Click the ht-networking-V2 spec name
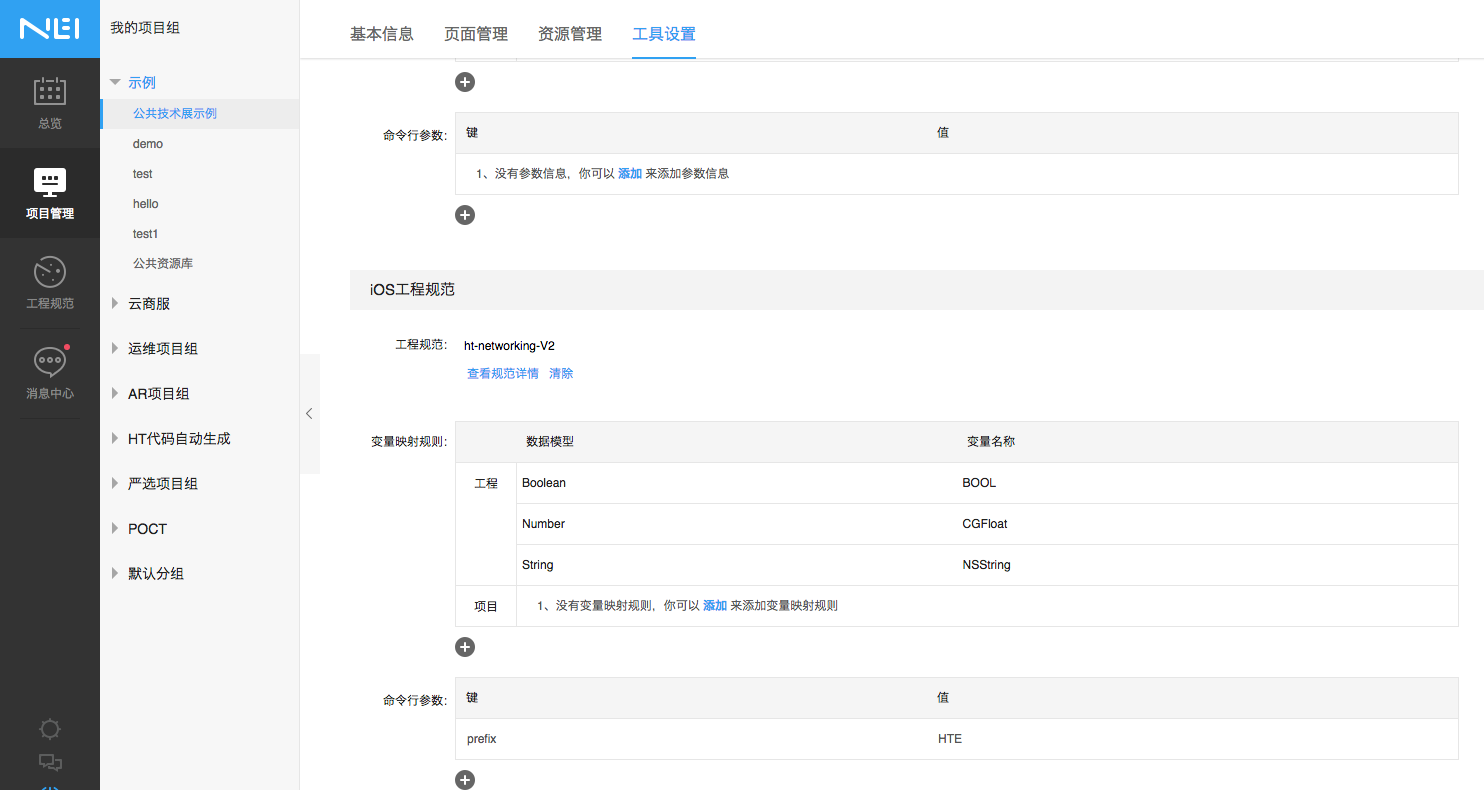Screen dimensions: 1484x790 pos(509,346)
